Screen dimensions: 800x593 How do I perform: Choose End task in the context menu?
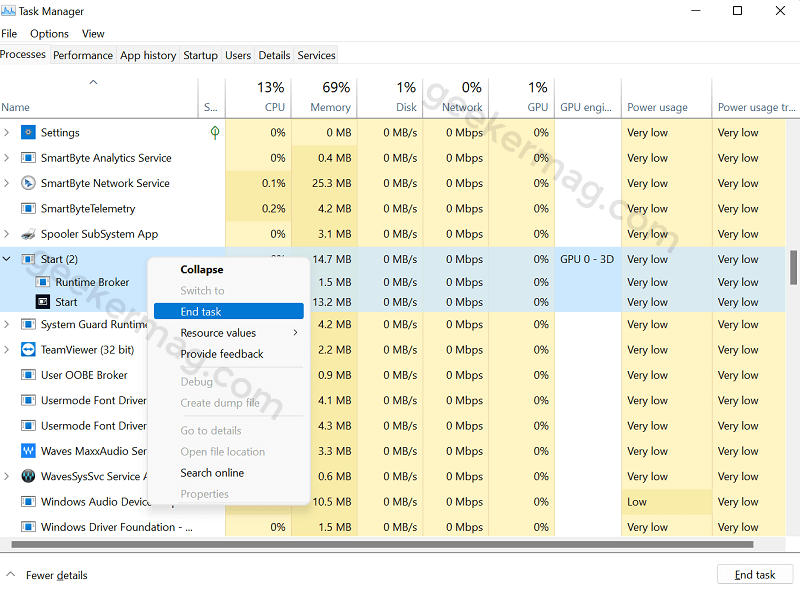[x=229, y=311]
